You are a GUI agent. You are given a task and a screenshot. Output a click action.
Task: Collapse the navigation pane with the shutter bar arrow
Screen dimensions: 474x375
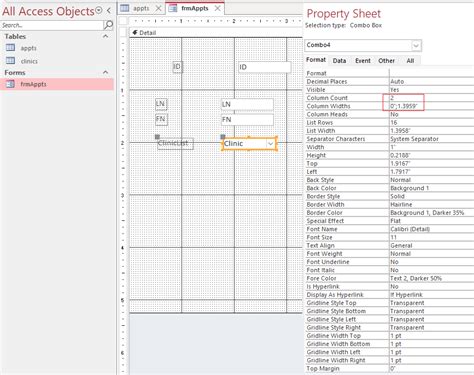(109, 11)
